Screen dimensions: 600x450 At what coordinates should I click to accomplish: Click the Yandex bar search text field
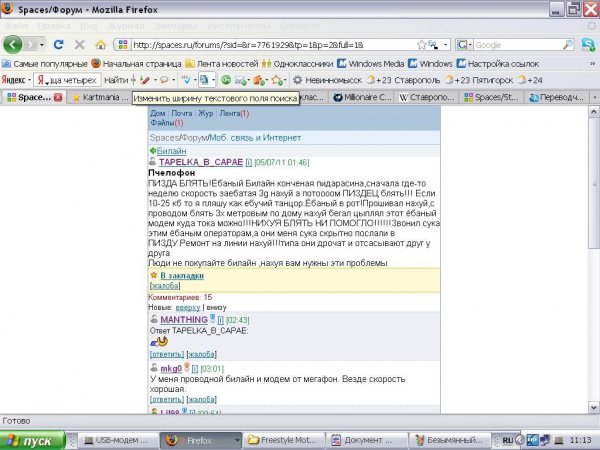coord(67,80)
